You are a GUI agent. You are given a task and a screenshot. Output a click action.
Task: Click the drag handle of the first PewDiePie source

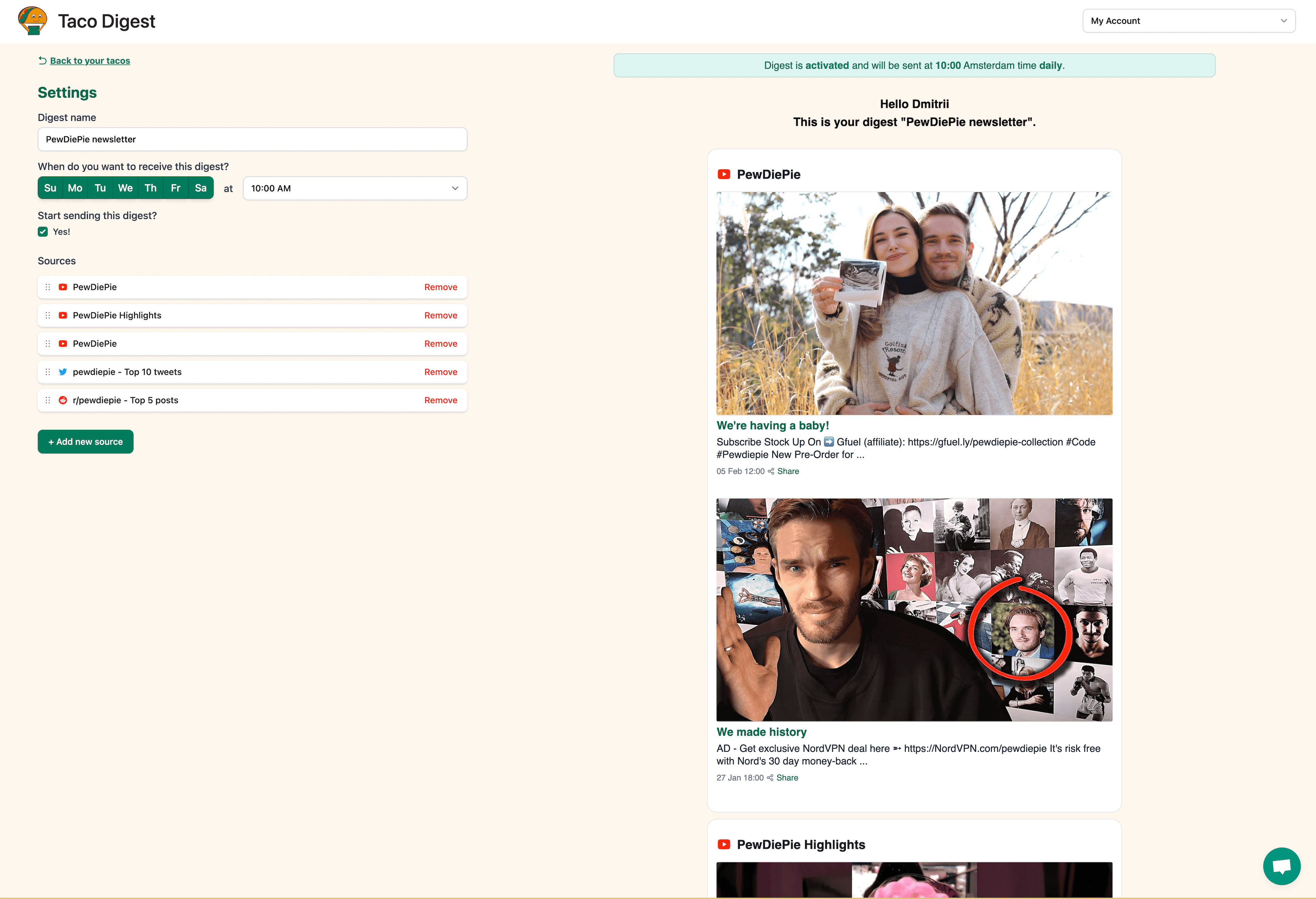[48, 287]
